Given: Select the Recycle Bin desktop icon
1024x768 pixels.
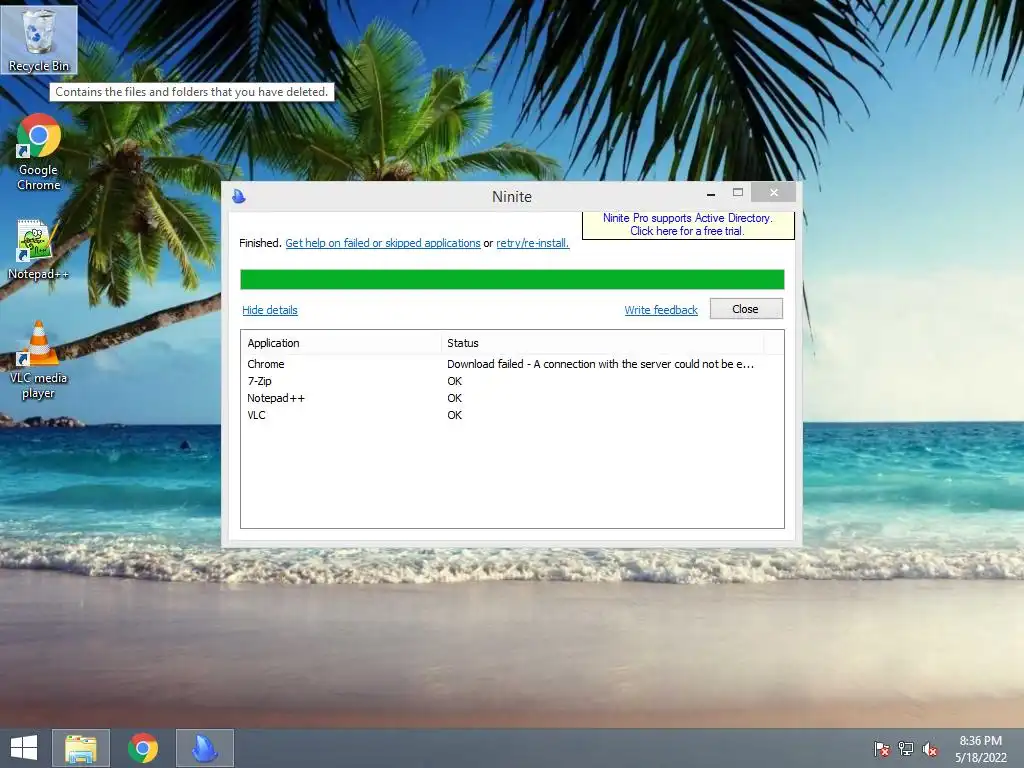Looking at the screenshot, I should [39, 40].
